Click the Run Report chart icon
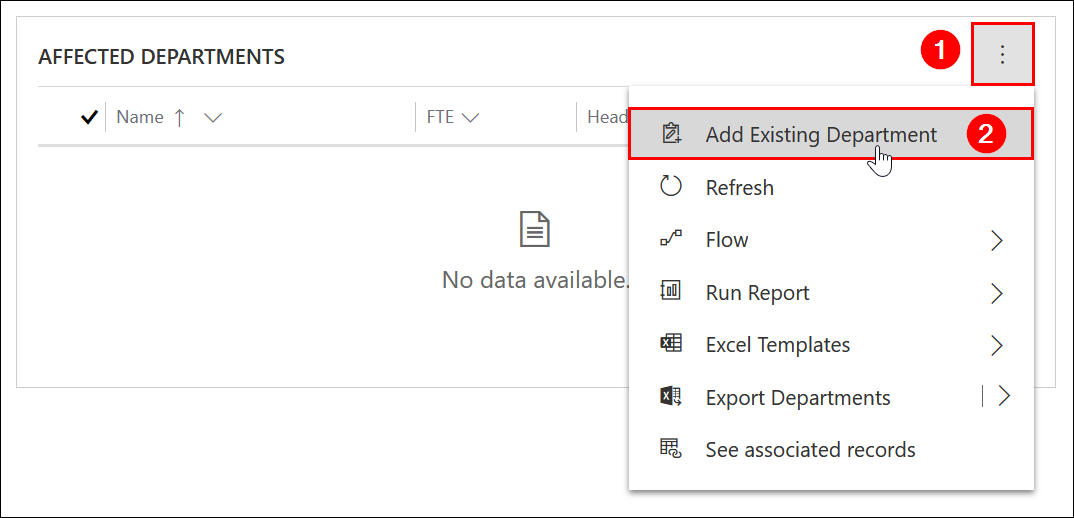 click(671, 292)
